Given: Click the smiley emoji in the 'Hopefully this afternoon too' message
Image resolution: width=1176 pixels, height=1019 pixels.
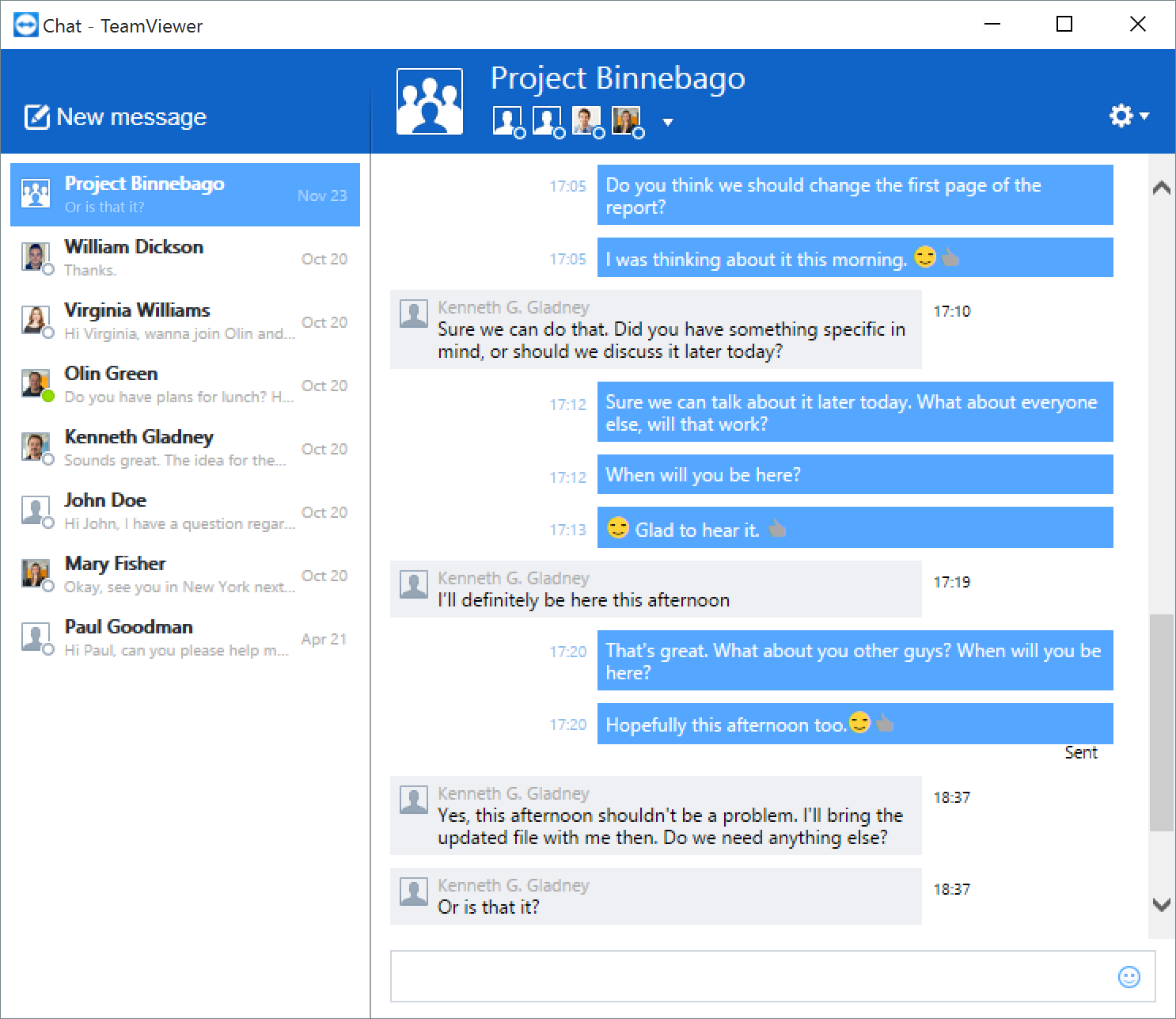Looking at the screenshot, I should (x=859, y=722).
